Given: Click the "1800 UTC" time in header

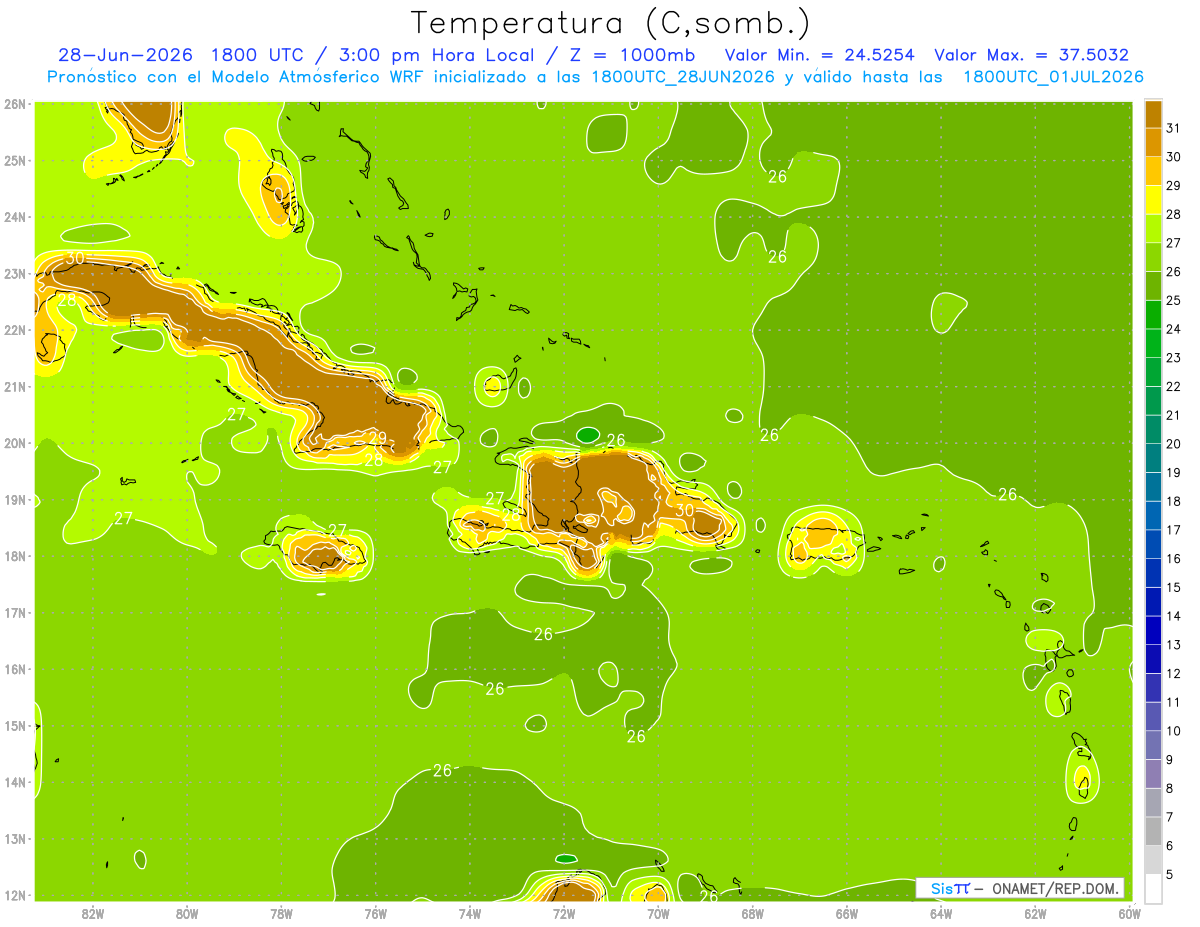Looking at the screenshot, I should [x=258, y=55].
